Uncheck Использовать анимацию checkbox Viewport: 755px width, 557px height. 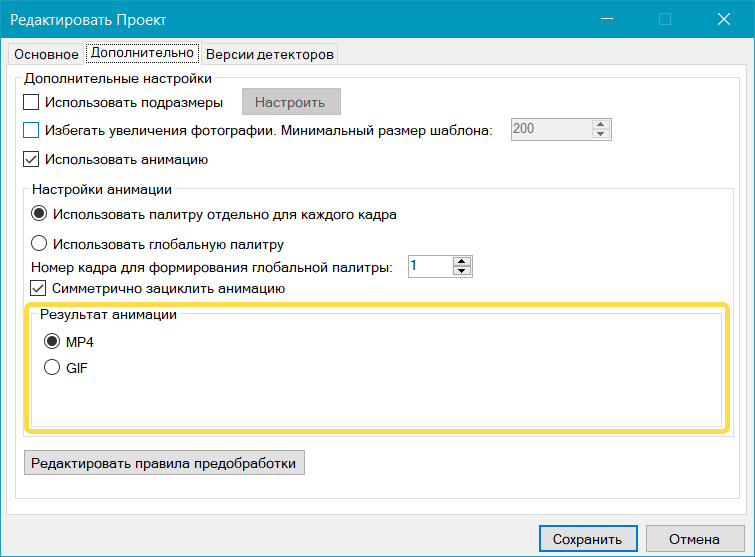(x=31, y=159)
